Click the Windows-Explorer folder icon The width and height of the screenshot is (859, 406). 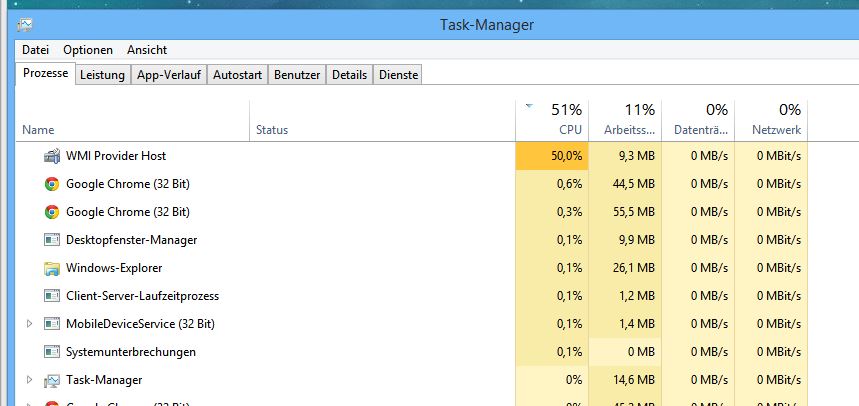point(51,268)
